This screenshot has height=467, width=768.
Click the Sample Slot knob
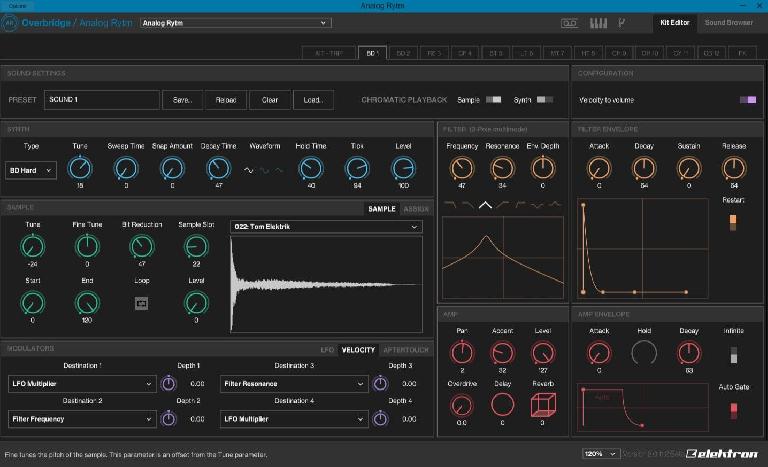196,246
